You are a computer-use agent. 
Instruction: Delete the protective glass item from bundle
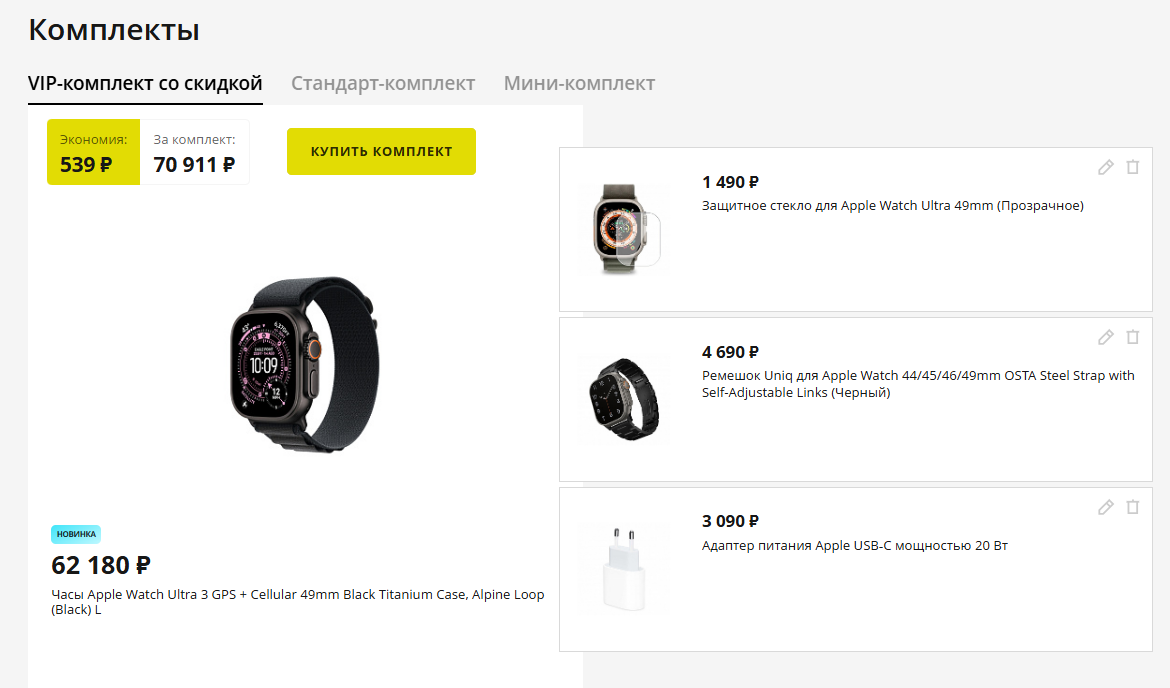(1133, 167)
